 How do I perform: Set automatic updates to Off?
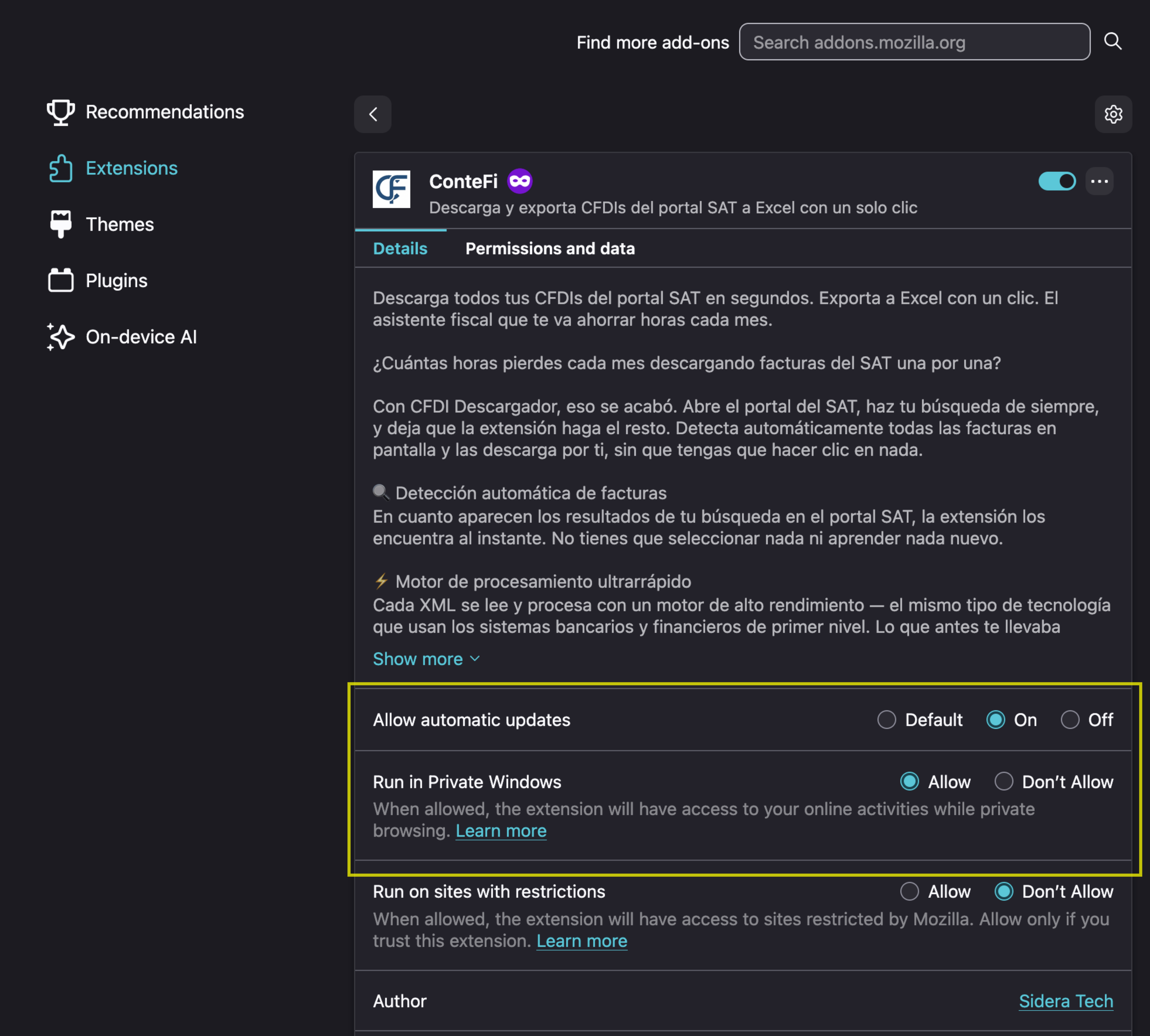tap(1070, 720)
